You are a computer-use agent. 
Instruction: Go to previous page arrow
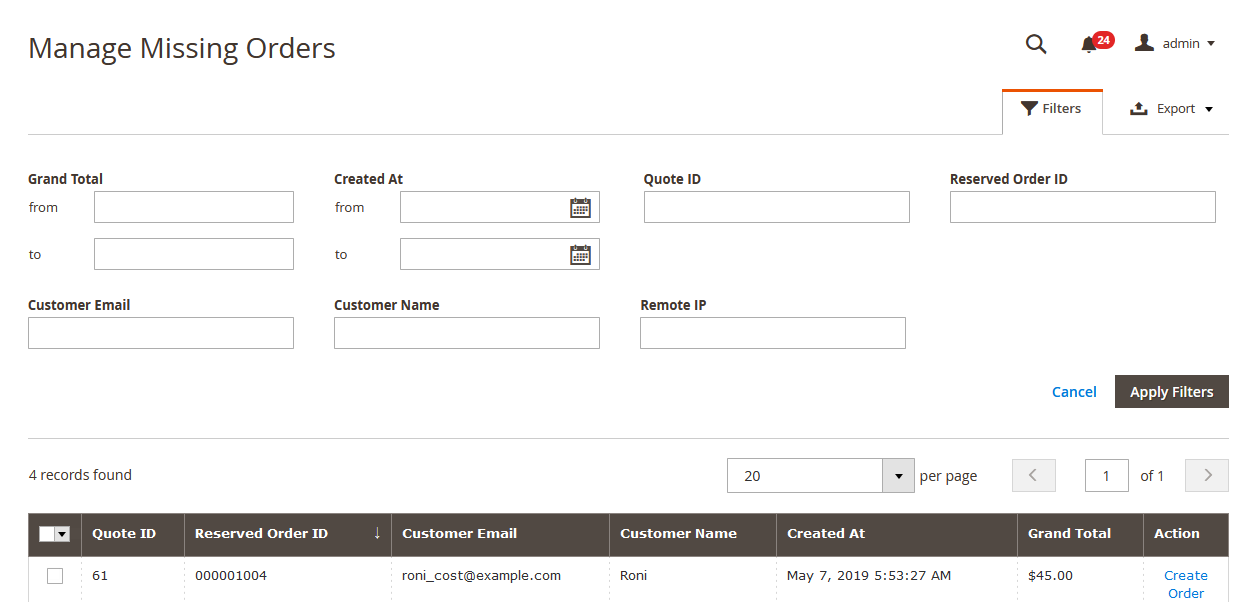(1034, 476)
